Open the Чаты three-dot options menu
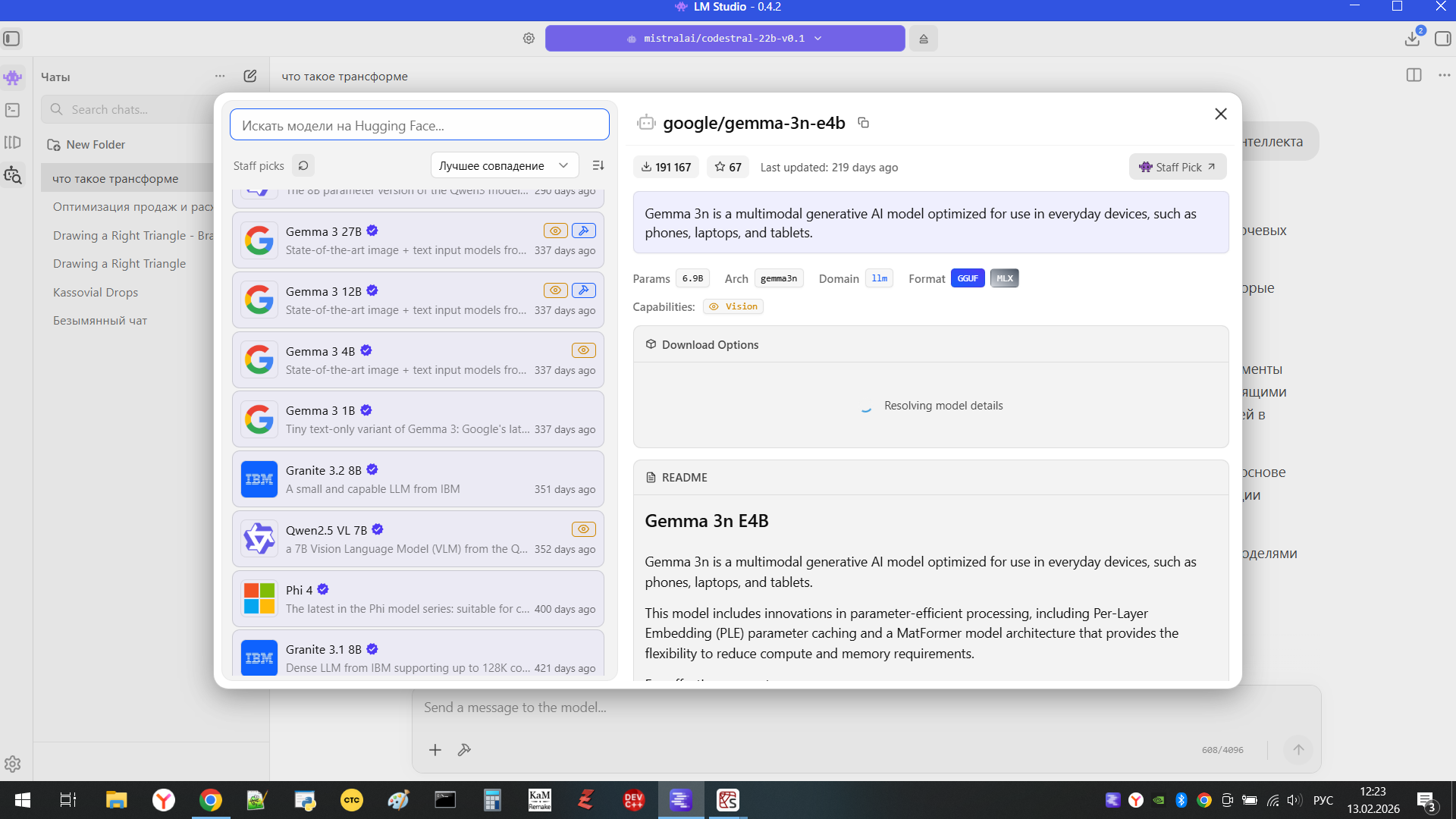This screenshot has width=1456, height=819. pos(220,76)
